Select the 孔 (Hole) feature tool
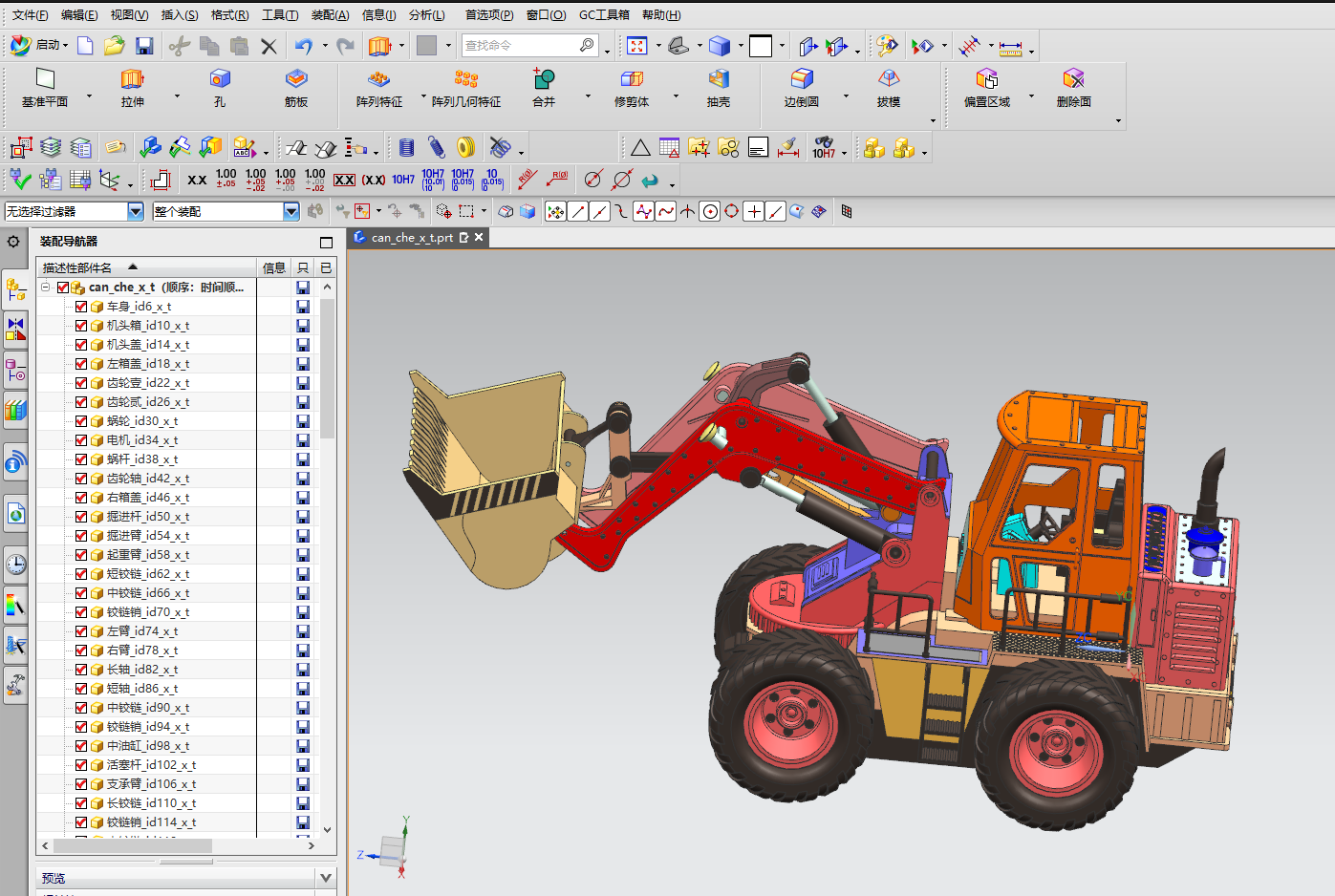This screenshot has width=1335, height=896. [220, 79]
